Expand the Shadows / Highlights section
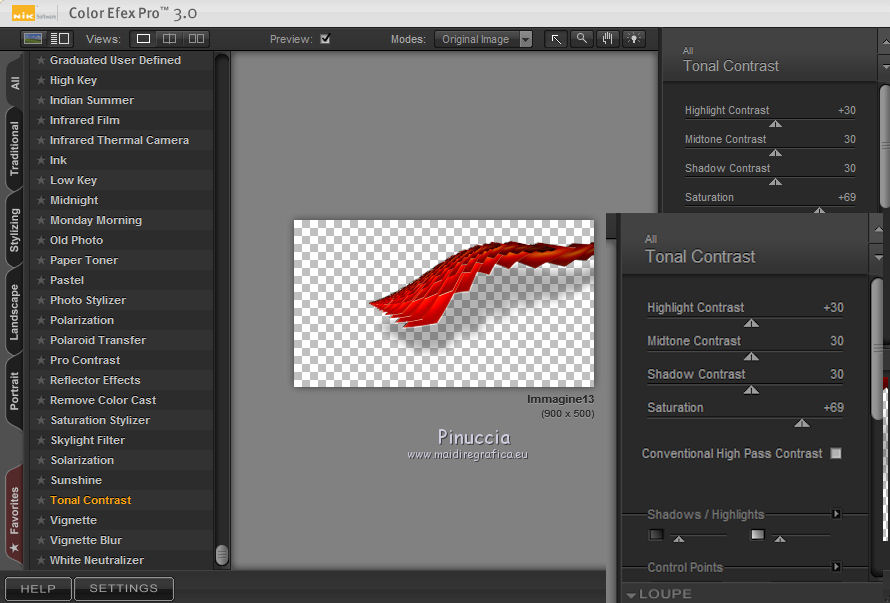 [x=836, y=514]
